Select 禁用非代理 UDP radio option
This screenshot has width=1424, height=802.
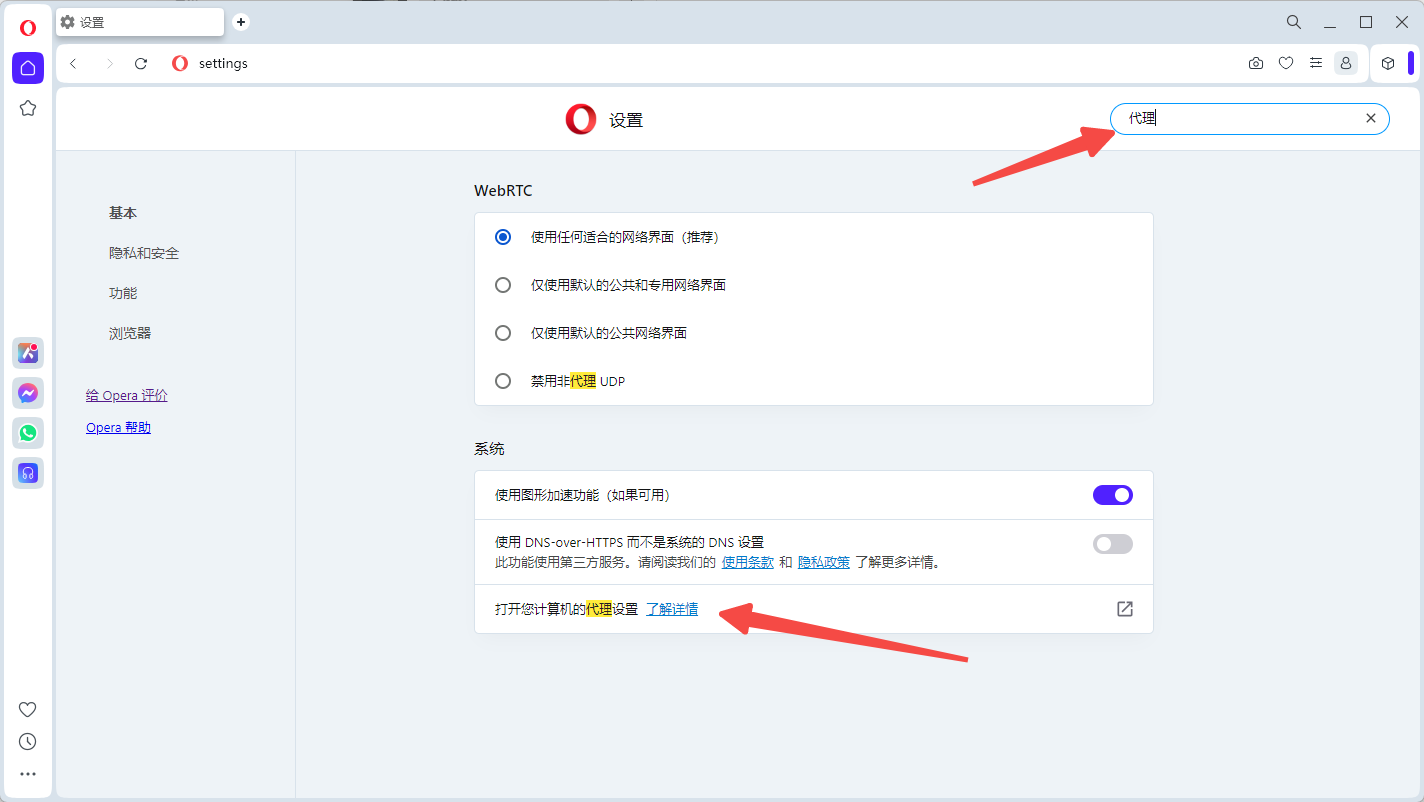[503, 381]
